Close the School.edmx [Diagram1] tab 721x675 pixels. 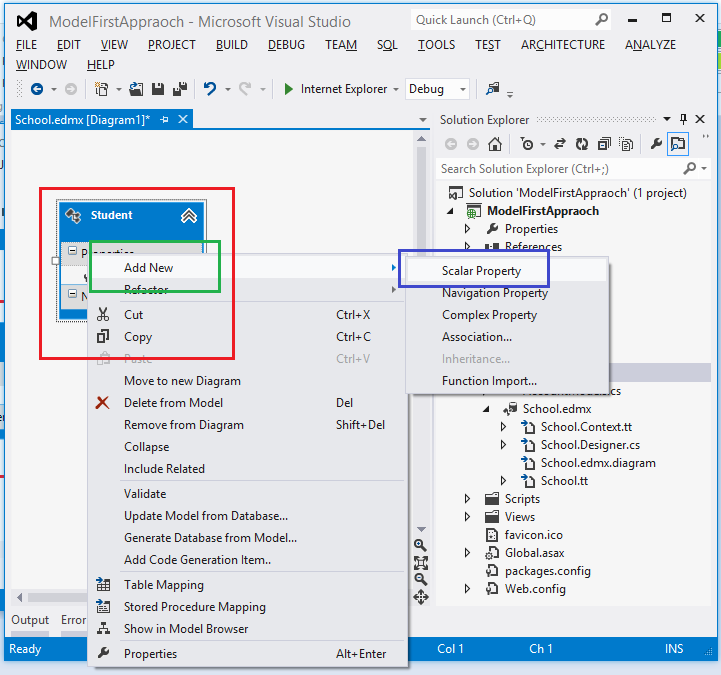pos(183,120)
